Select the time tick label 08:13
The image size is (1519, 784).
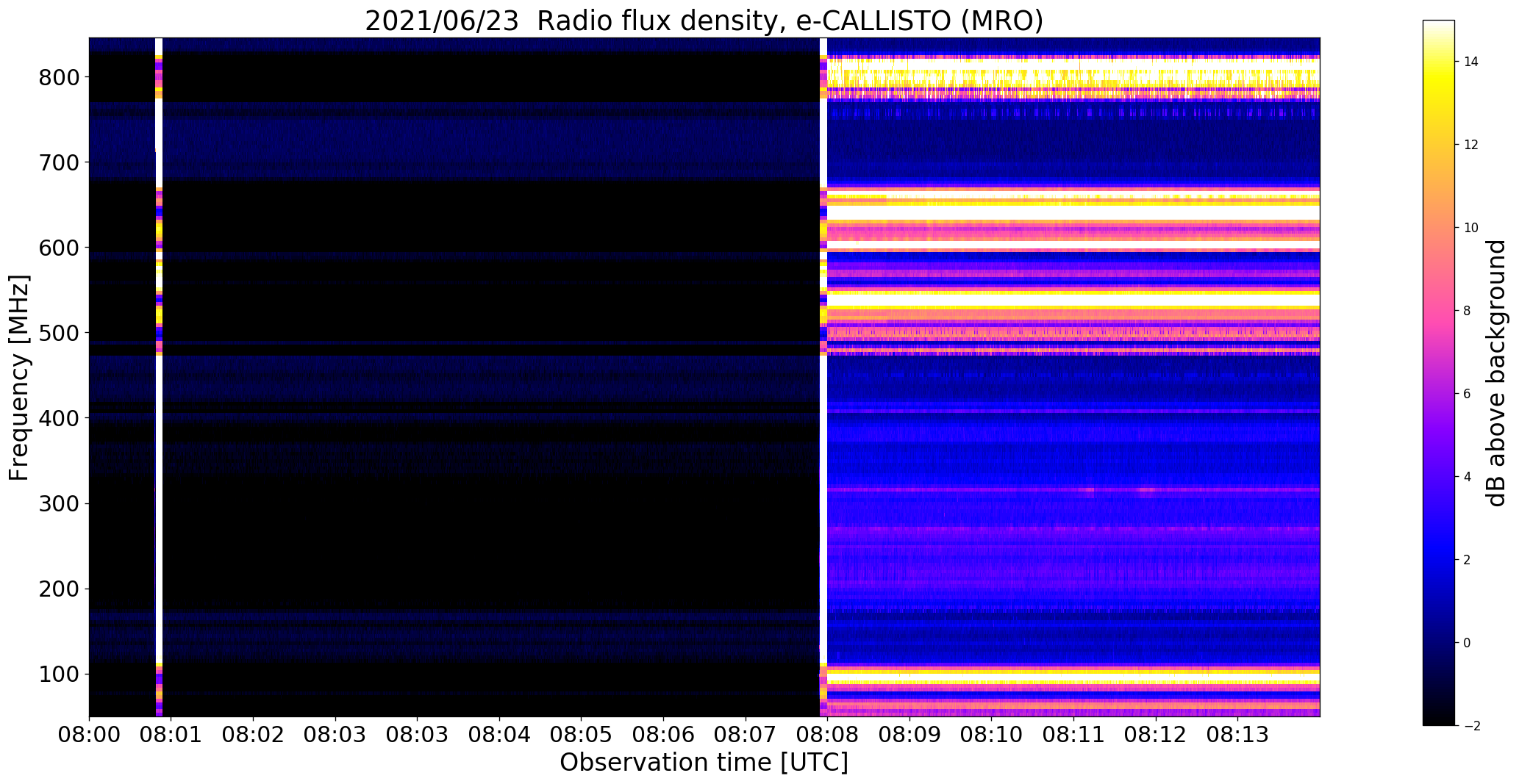[1238, 734]
